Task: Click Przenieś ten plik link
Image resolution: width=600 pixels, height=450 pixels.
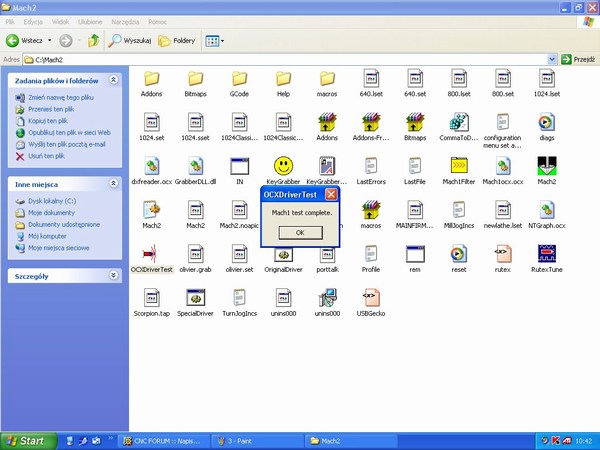Action: pos(51,109)
